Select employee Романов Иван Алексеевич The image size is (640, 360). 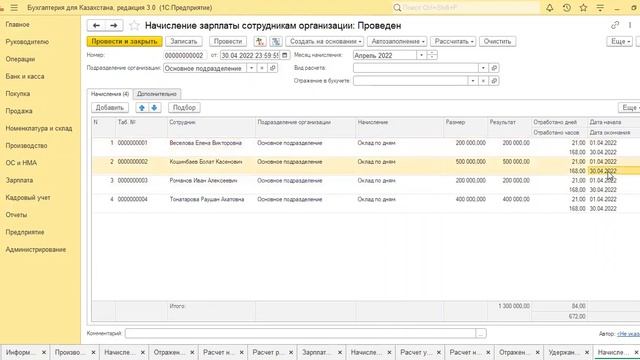point(203,180)
